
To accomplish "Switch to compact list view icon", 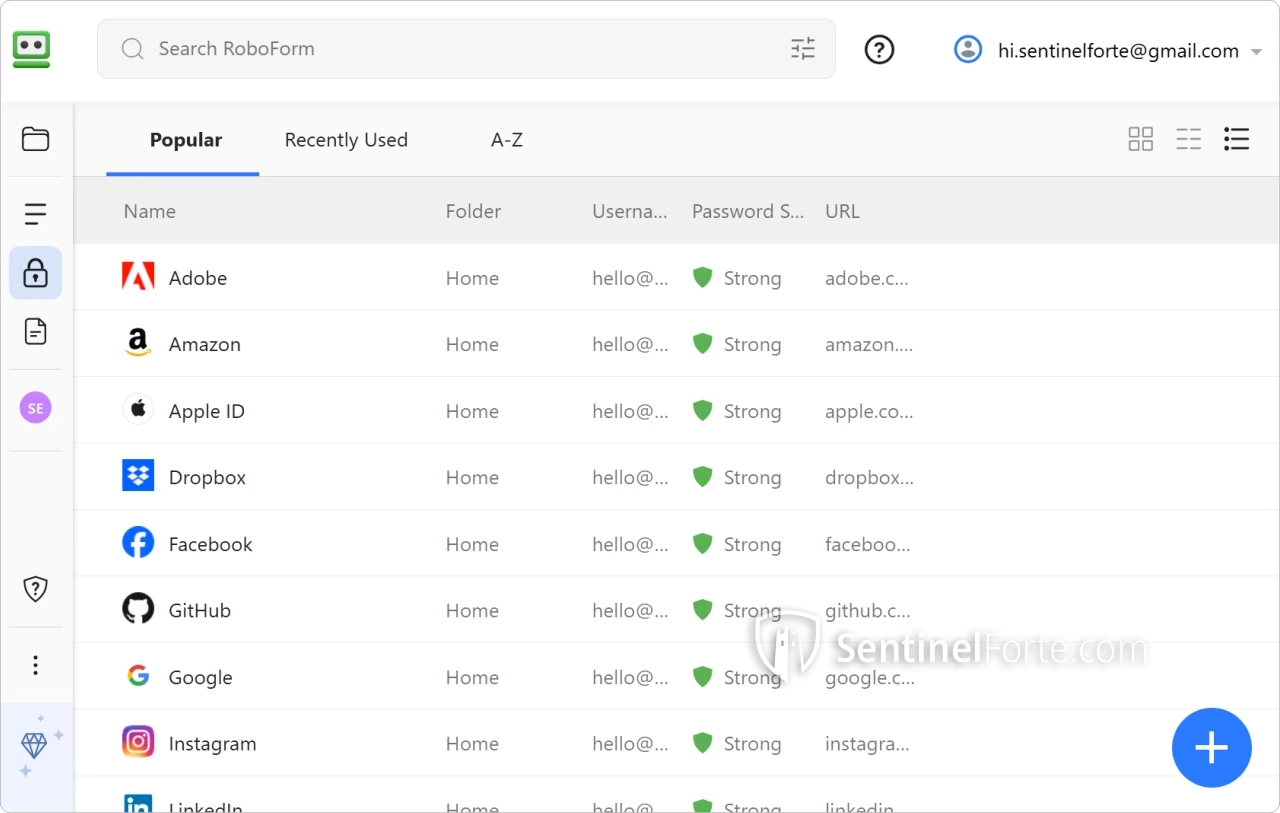I will click(x=1189, y=139).
